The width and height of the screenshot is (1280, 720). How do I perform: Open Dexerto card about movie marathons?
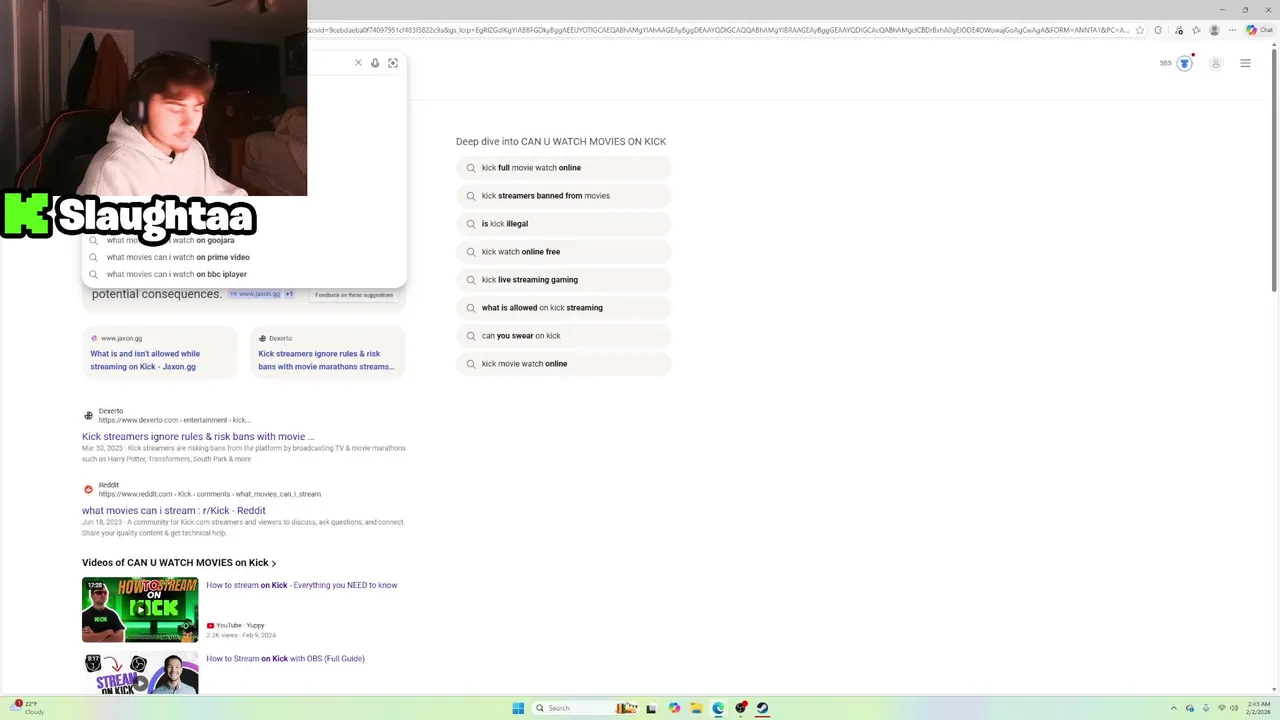point(328,352)
